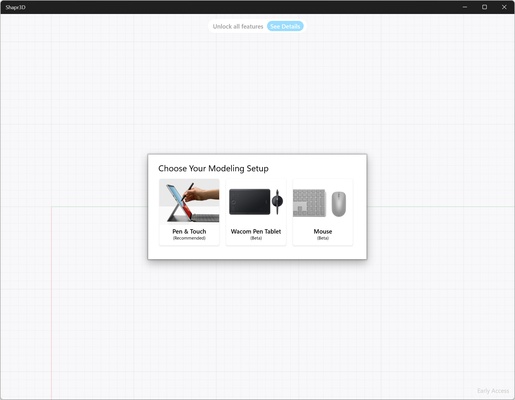Choose the Wacom Pen Tablet setup

point(256,212)
